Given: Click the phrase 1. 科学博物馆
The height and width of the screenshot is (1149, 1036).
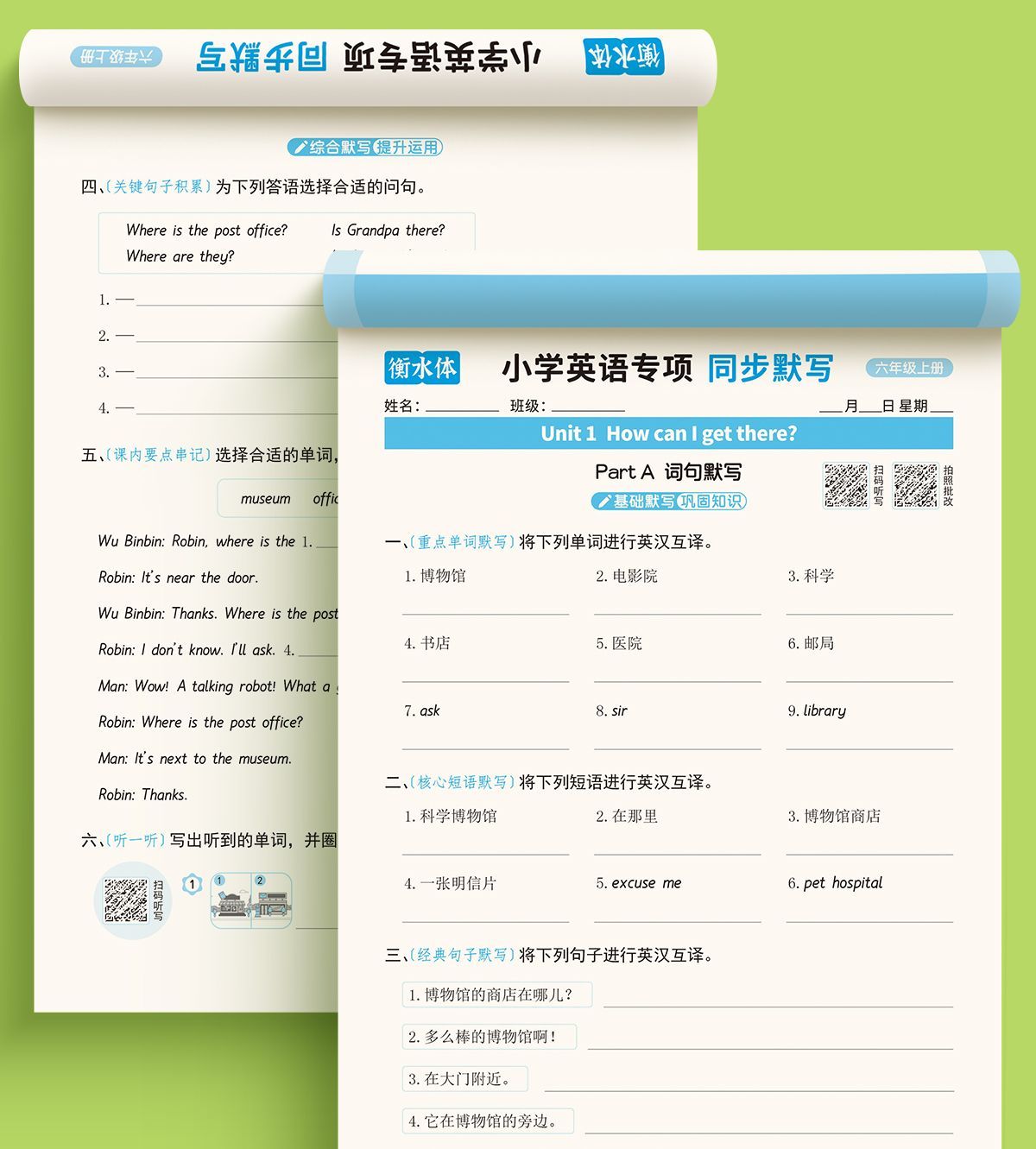Looking at the screenshot, I should (x=450, y=816).
